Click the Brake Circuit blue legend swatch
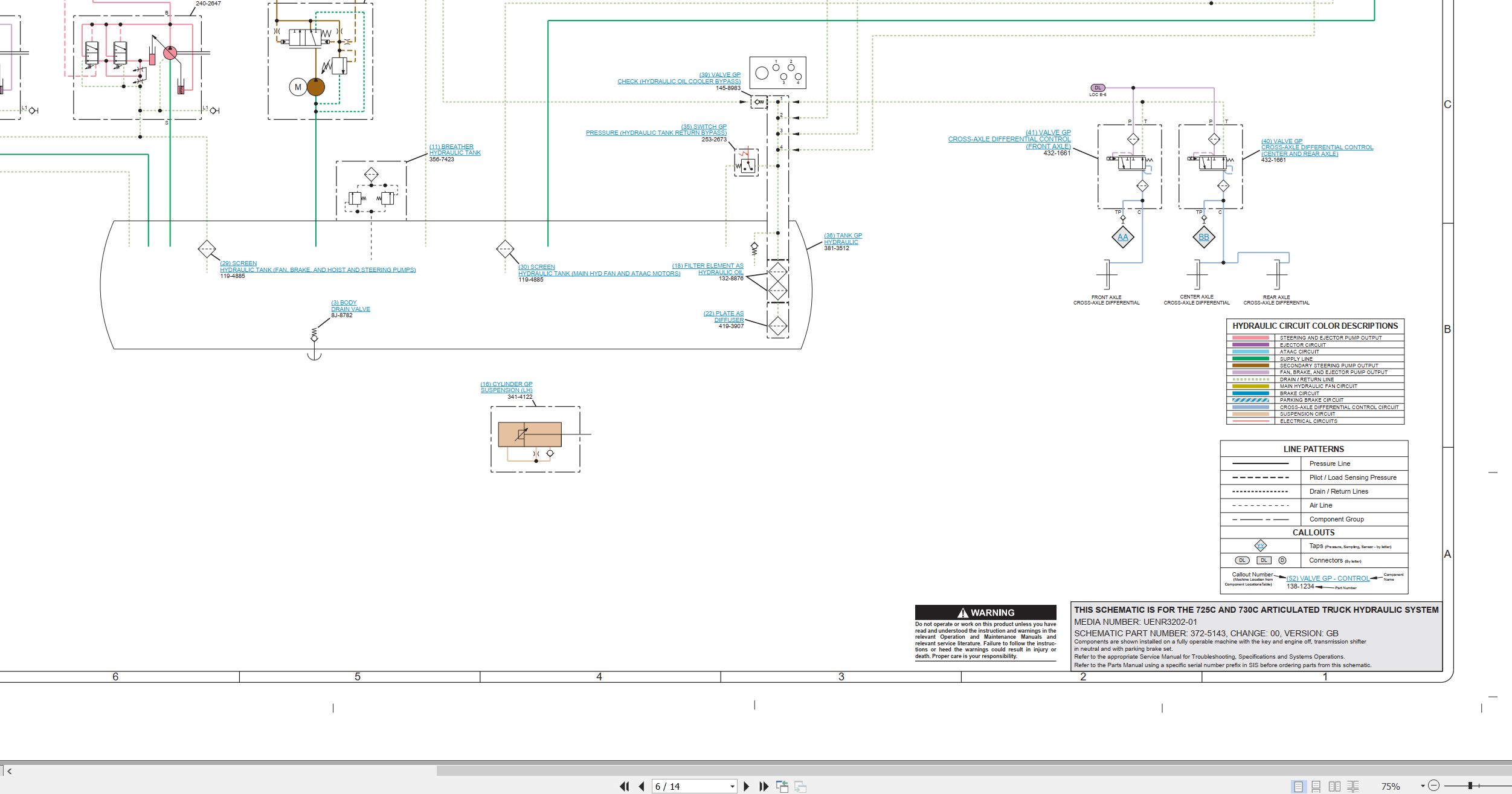1512x794 pixels. click(x=1250, y=393)
